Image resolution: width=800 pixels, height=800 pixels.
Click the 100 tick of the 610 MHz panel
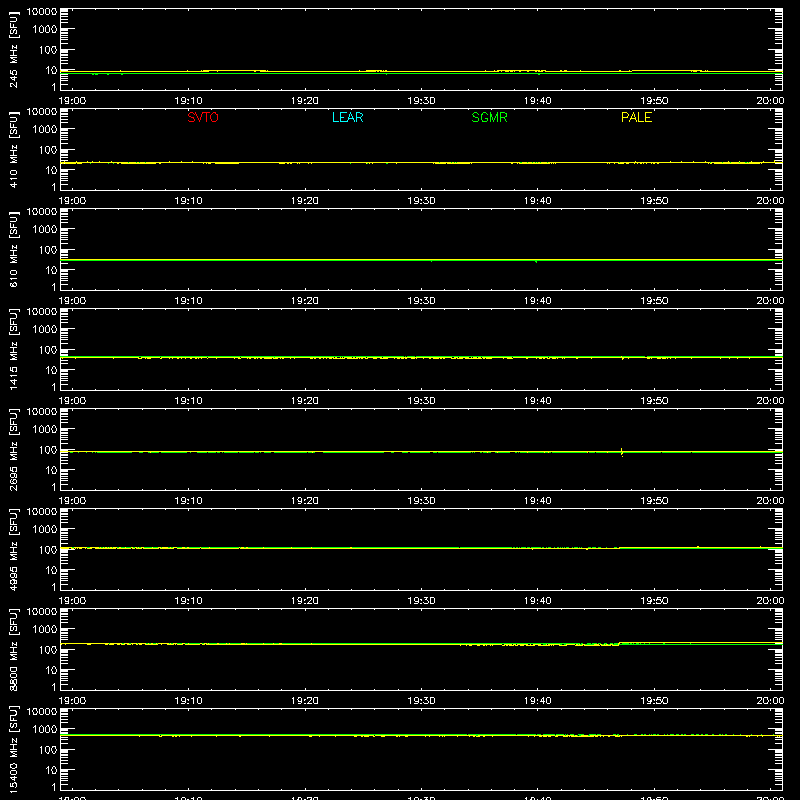point(48,250)
